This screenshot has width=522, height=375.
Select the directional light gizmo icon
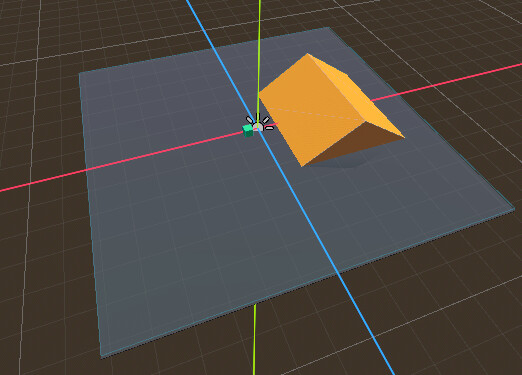pos(258,123)
